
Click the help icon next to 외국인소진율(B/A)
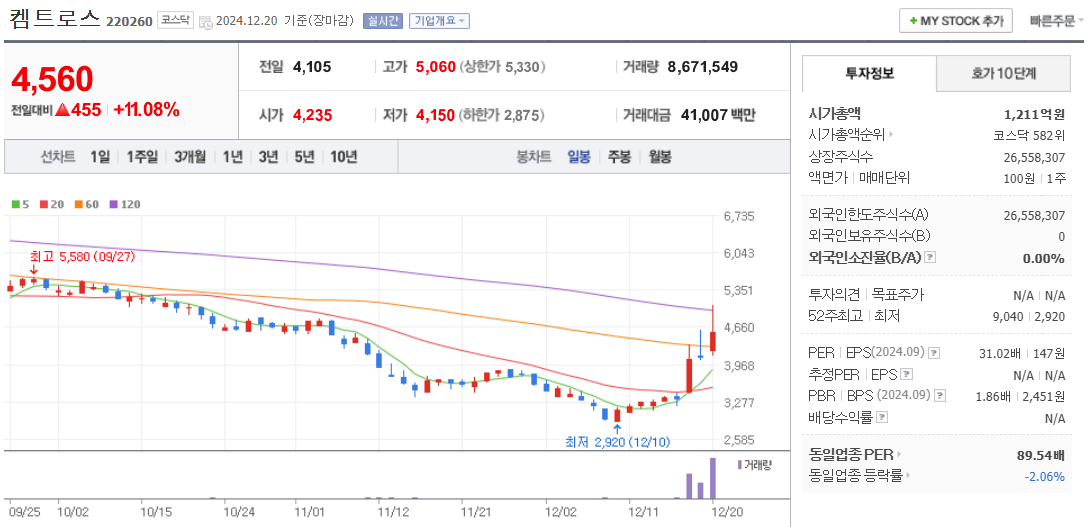pyautogui.click(x=931, y=258)
